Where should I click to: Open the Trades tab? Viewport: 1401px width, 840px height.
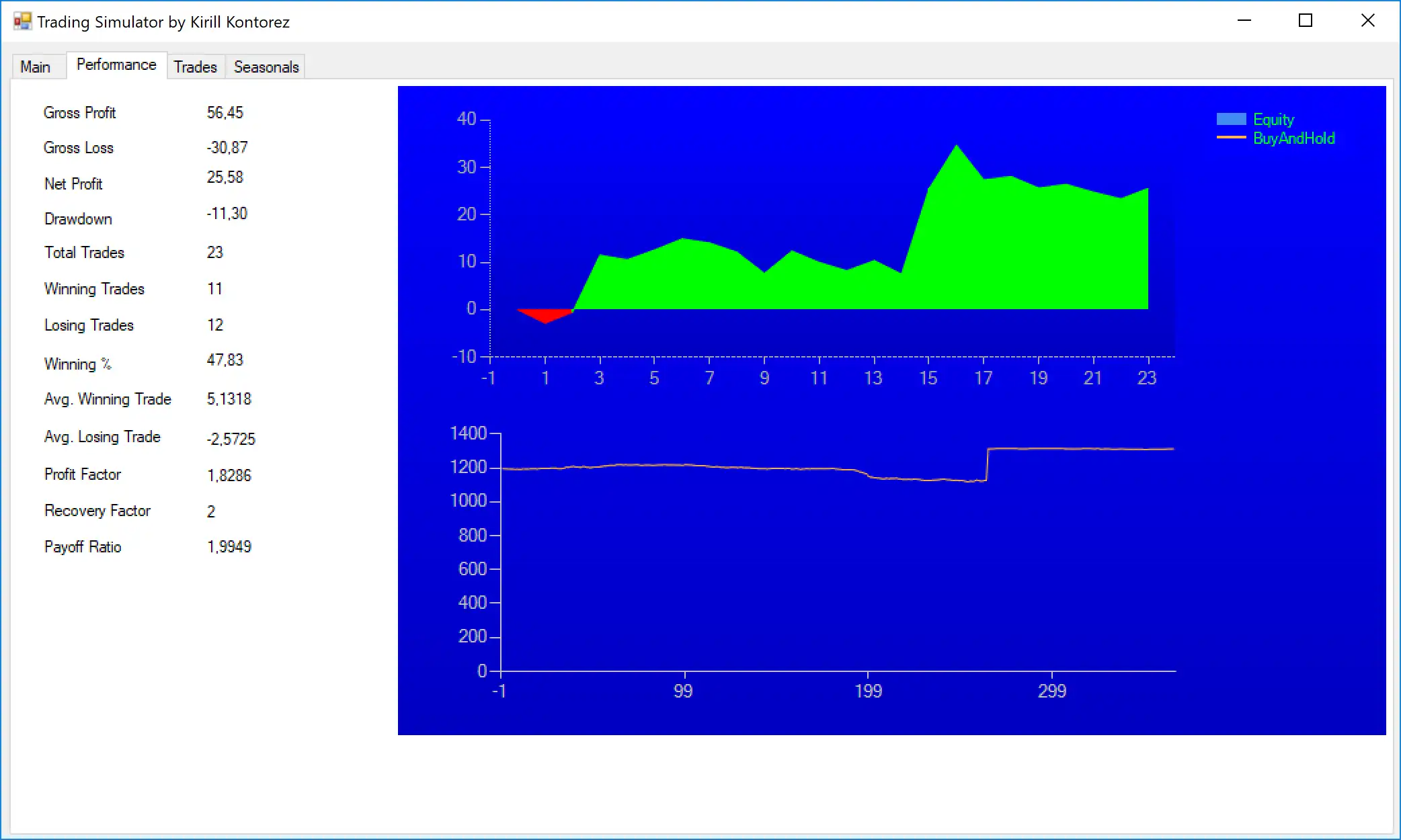point(195,67)
